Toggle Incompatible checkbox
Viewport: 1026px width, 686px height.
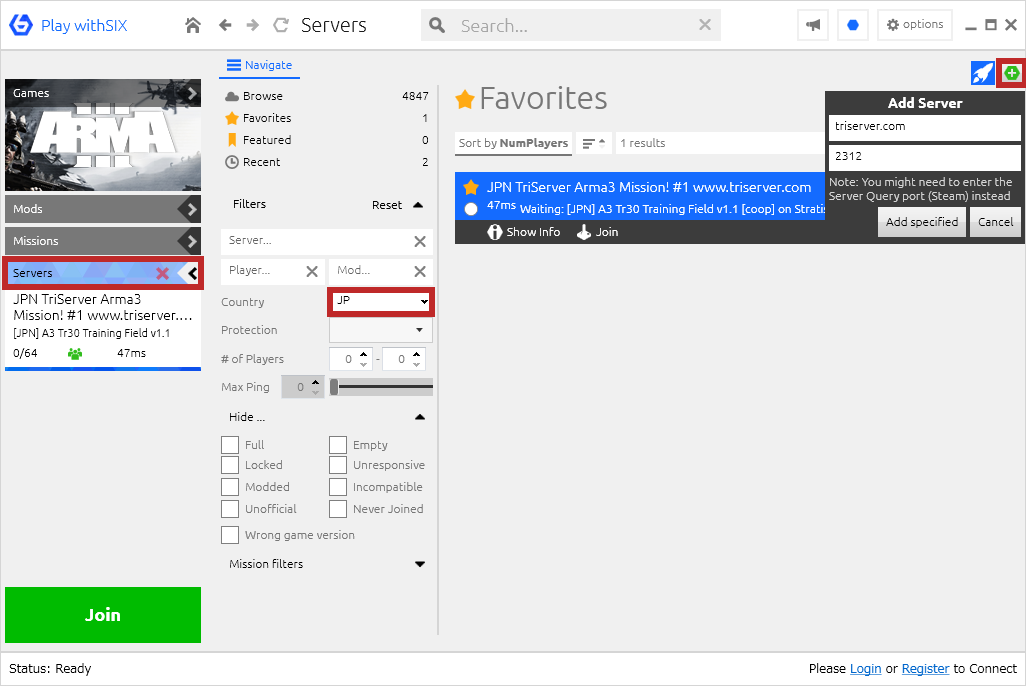(x=338, y=487)
